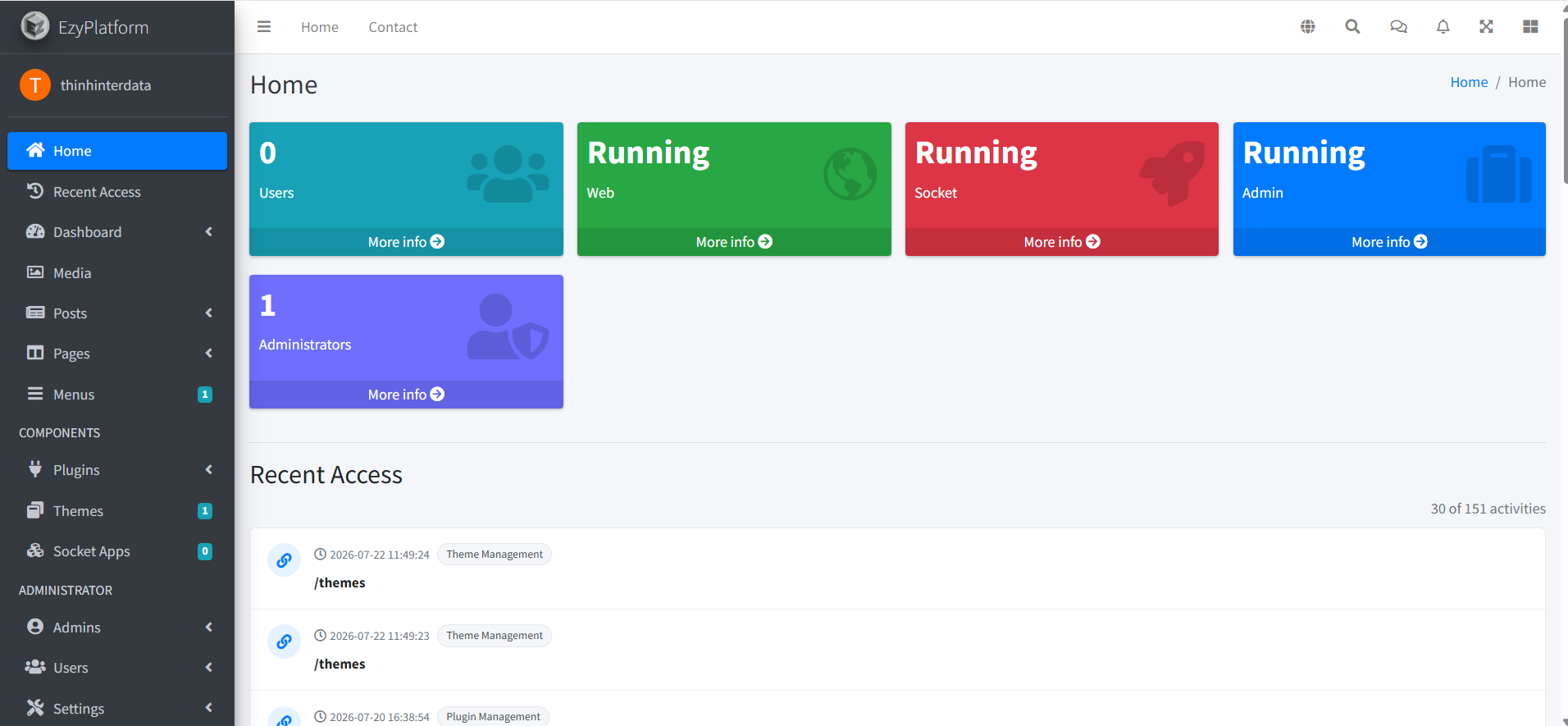Expand the Dashboard submenu chevron
Viewport: 1568px width, 726px height.
click(x=209, y=232)
